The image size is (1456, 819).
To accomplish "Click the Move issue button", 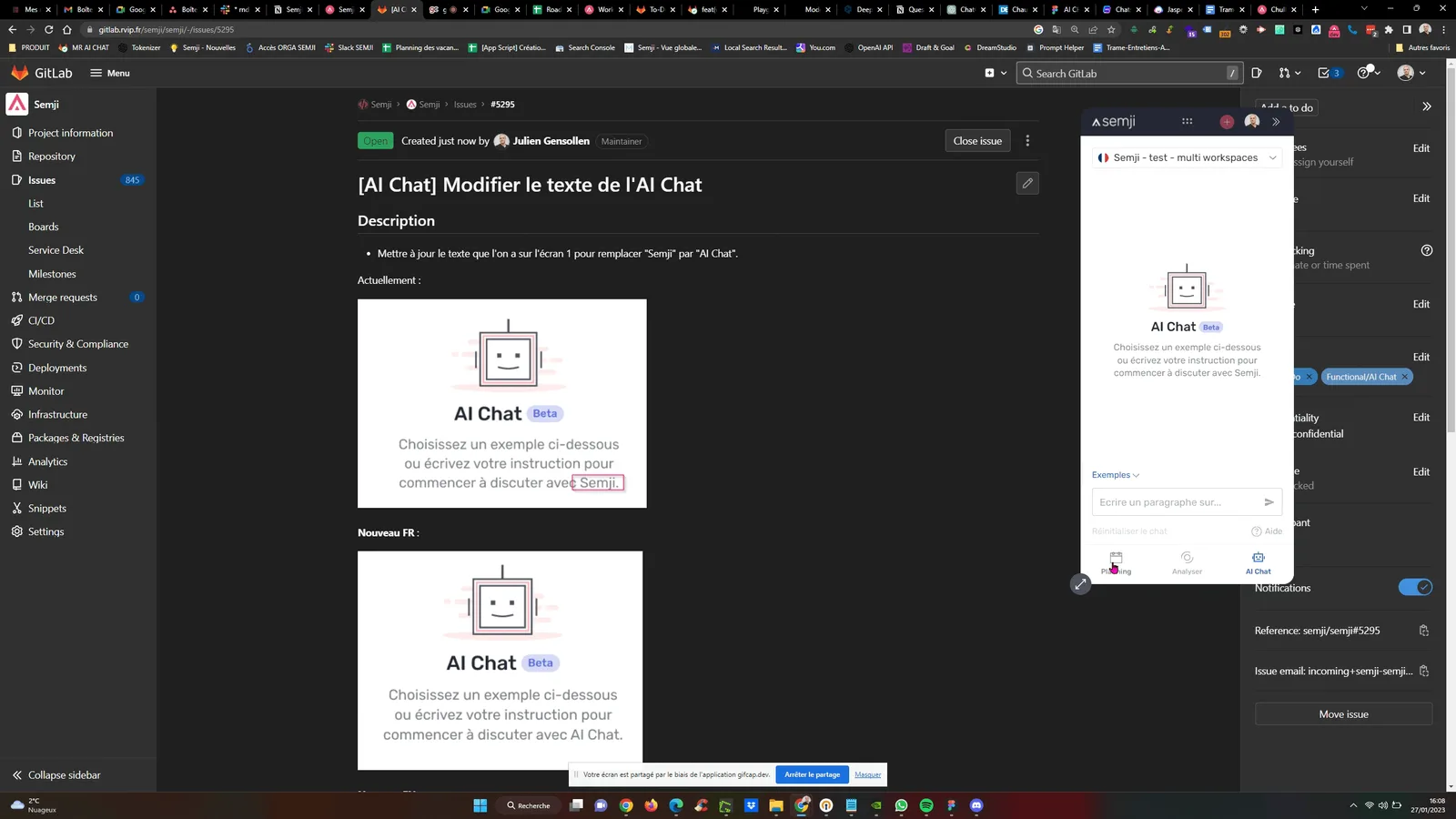I will click(x=1343, y=714).
